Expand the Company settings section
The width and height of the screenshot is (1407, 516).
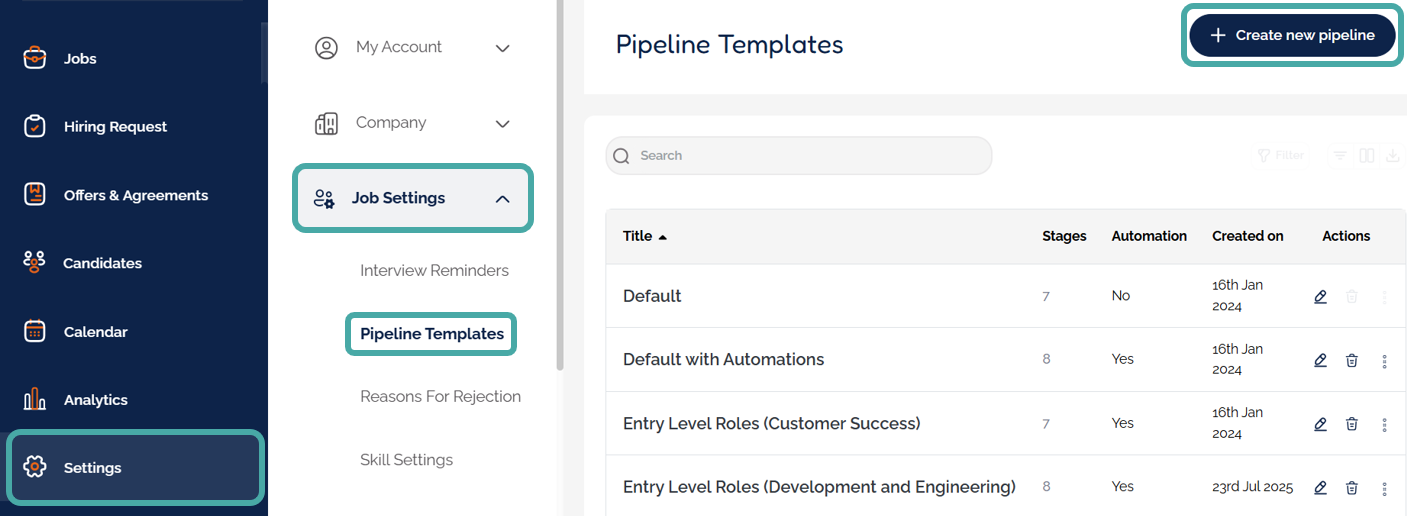tap(502, 123)
